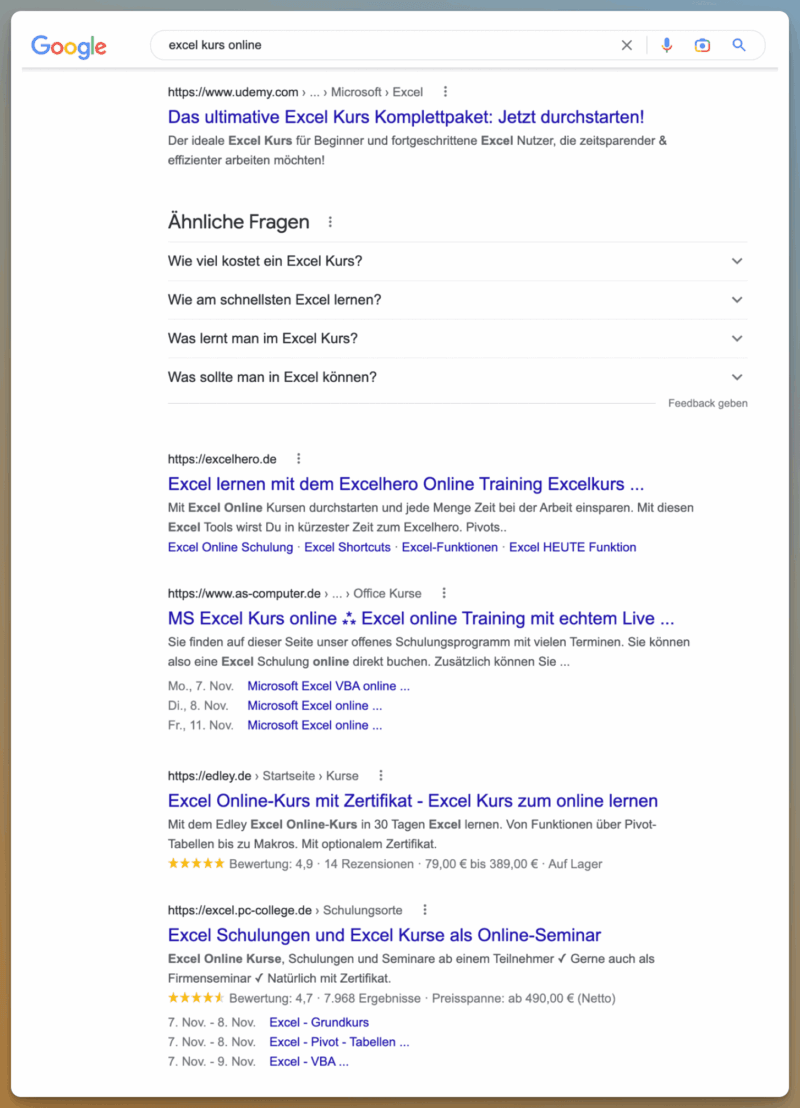Open the three-dot menu beside excelhero.de
Viewport: 800px width, 1108px height.
click(298, 458)
